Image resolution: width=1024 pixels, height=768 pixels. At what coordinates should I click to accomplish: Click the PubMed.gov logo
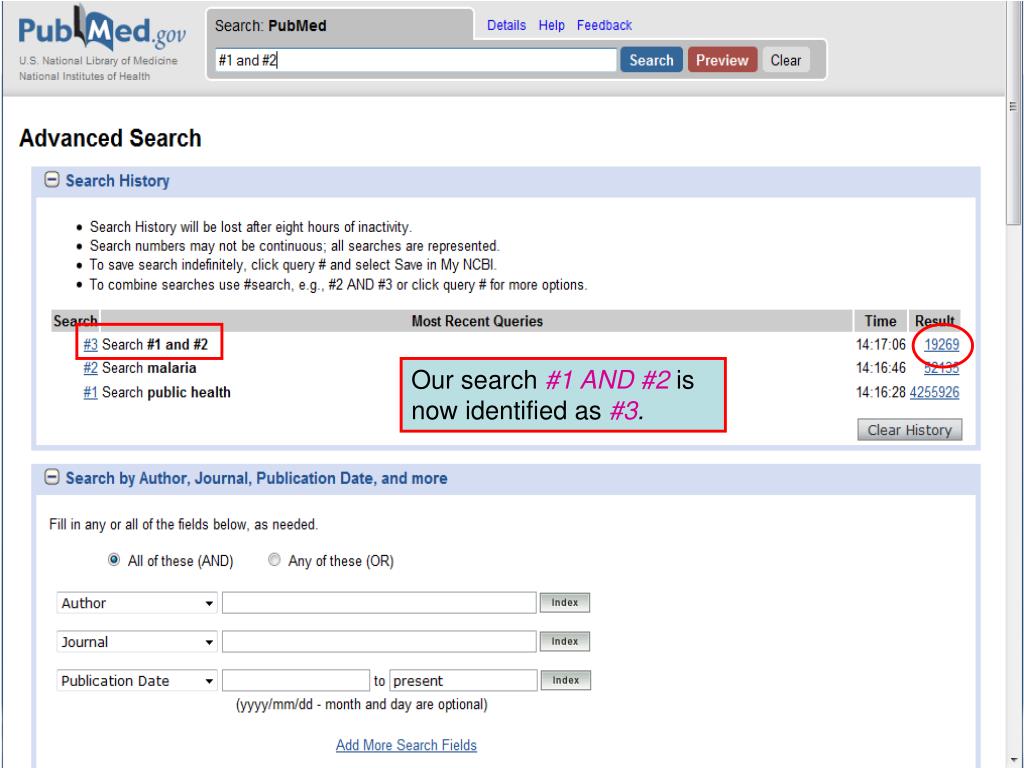[x=101, y=30]
